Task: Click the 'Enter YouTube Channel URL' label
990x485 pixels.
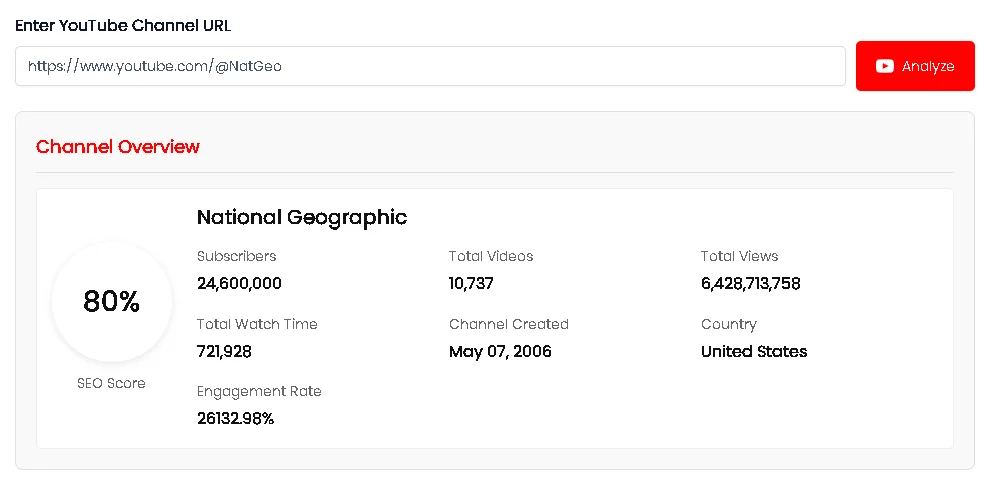Action: point(123,26)
